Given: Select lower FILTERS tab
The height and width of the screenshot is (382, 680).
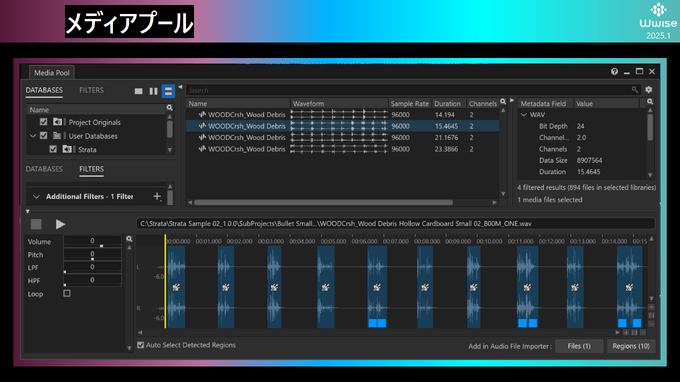Looking at the screenshot, I should 92,169.
